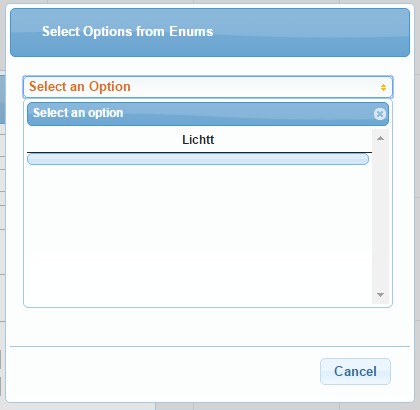Viewport: 420px width, 410px height.
Task: Click the blue Select an option header bar
Action: click(208, 114)
